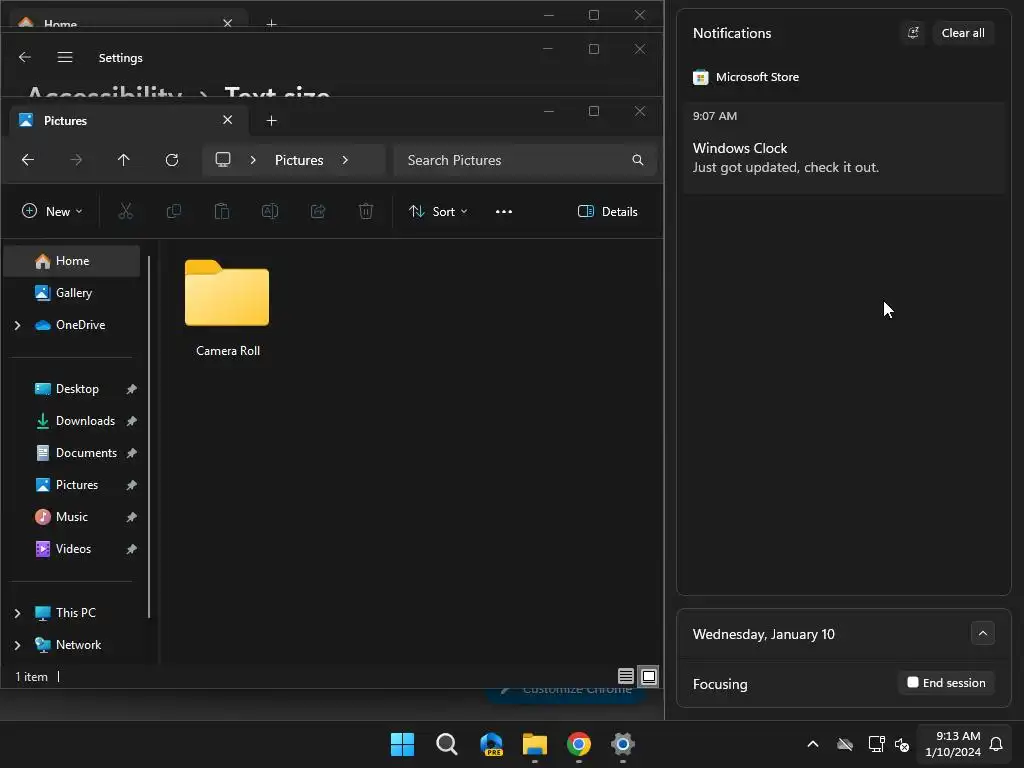Click the Cut scissors icon in toolbar
The image size is (1024, 768).
125,212
